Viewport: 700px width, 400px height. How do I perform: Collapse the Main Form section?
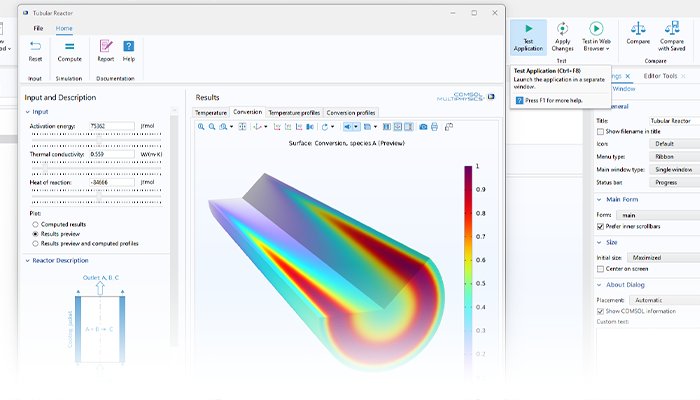pyautogui.click(x=600, y=200)
